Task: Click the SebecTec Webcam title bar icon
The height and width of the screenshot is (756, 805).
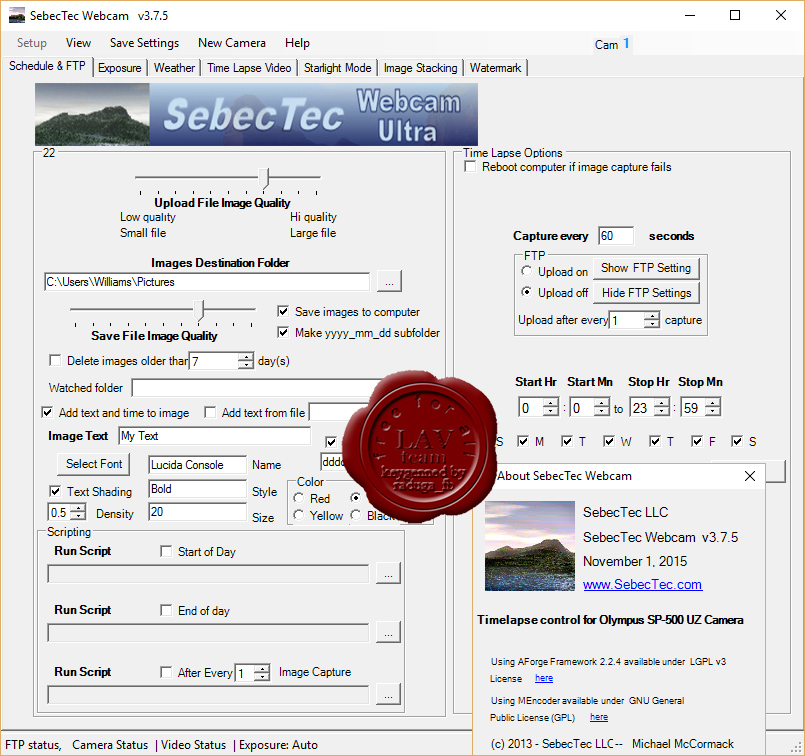Action: tap(16, 15)
